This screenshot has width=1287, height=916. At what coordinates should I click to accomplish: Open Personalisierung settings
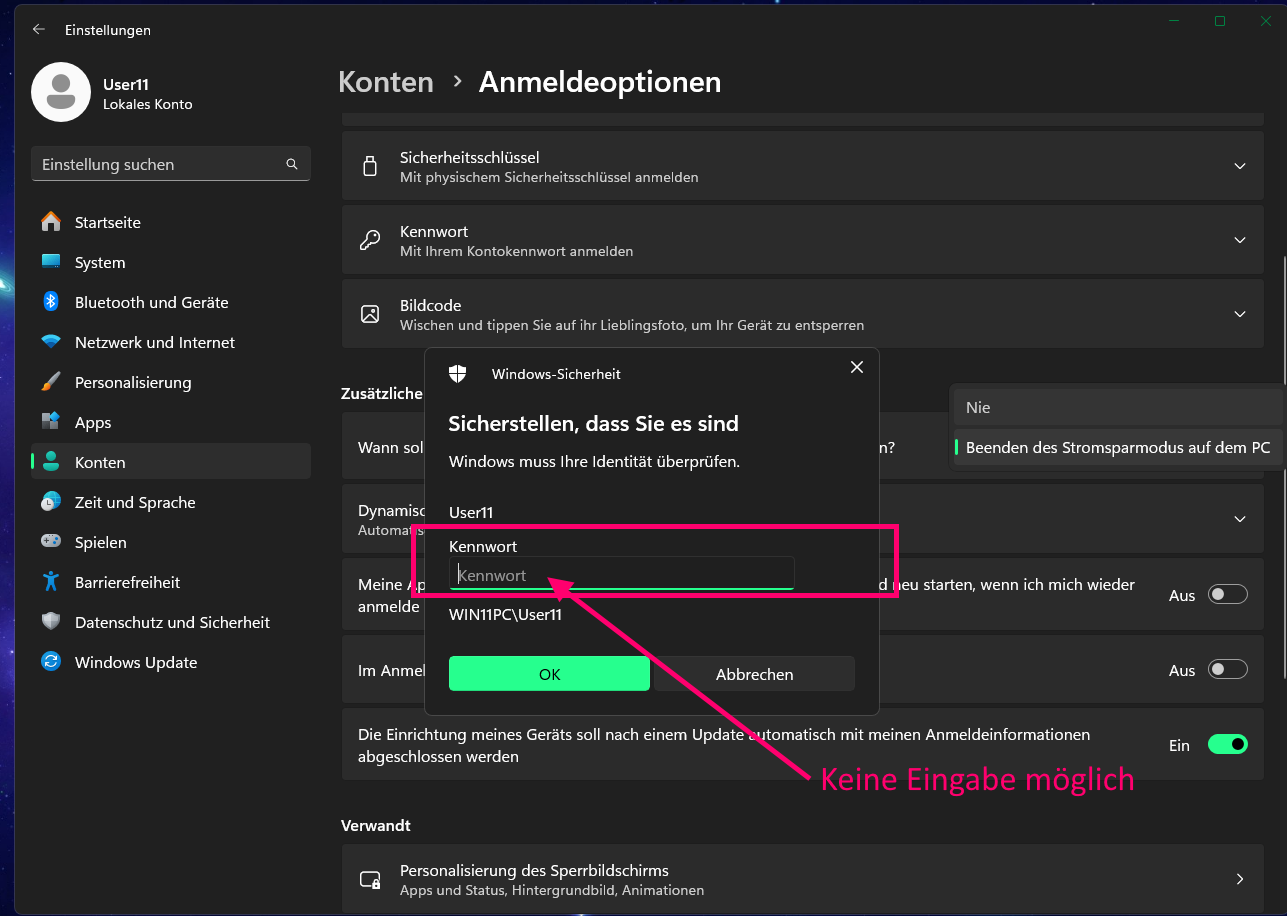(171, 382)
